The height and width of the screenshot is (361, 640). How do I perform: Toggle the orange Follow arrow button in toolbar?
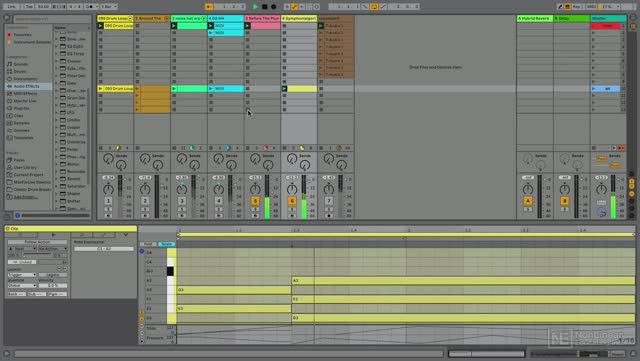click(x=209, y=7)
